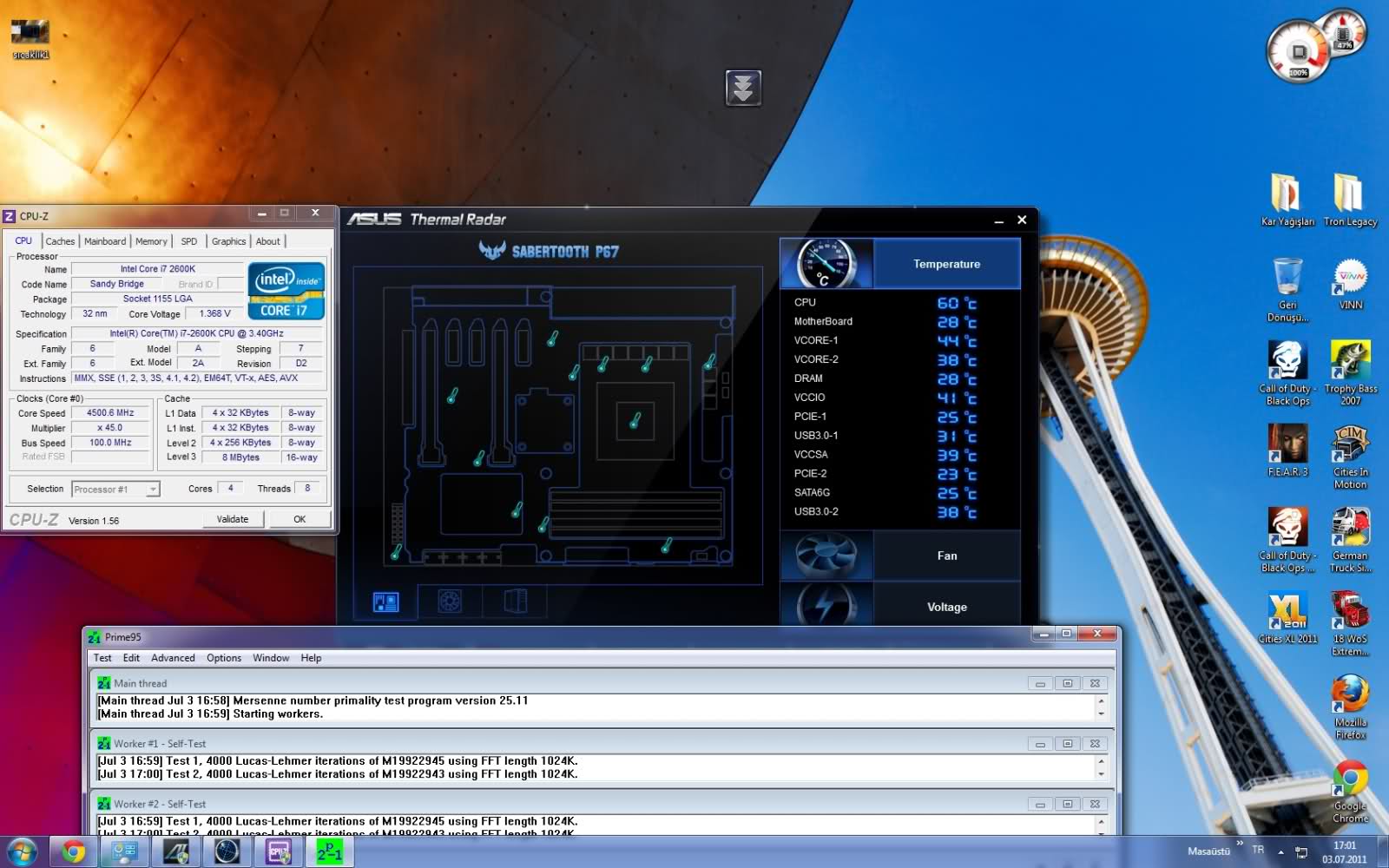This screenshot has width=1389, height=868.
Task: Click the Core Speed 4500.6 MHz value
Action: pos(110,413)
